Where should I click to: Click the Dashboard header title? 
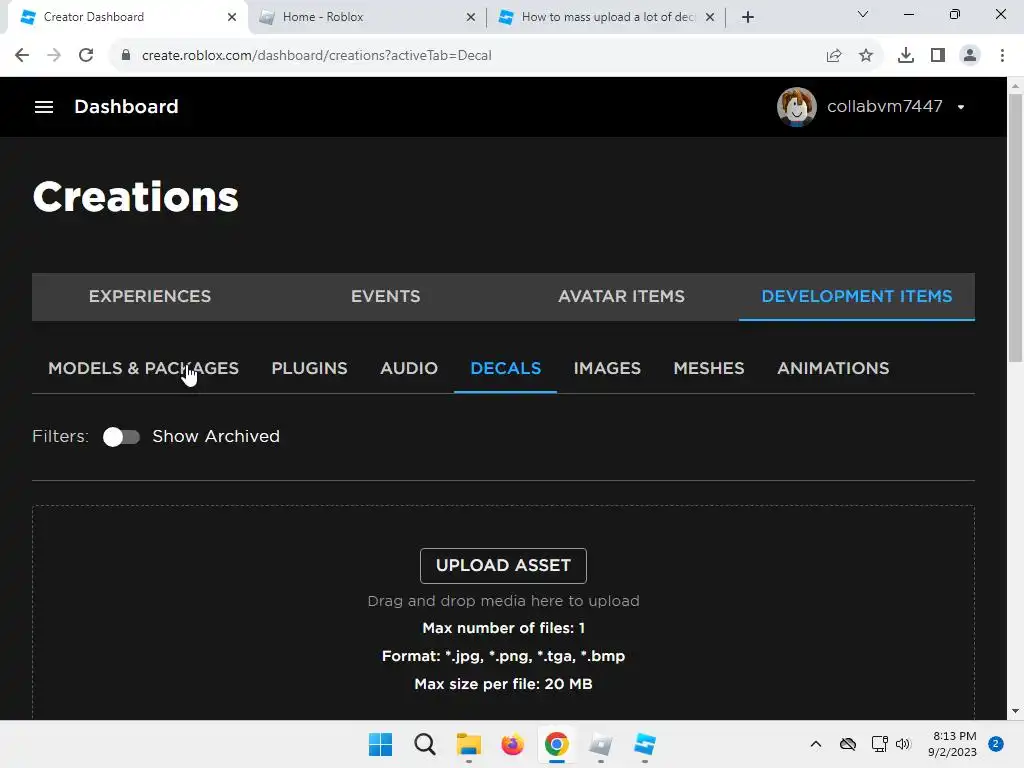click(x=126, y=106)
